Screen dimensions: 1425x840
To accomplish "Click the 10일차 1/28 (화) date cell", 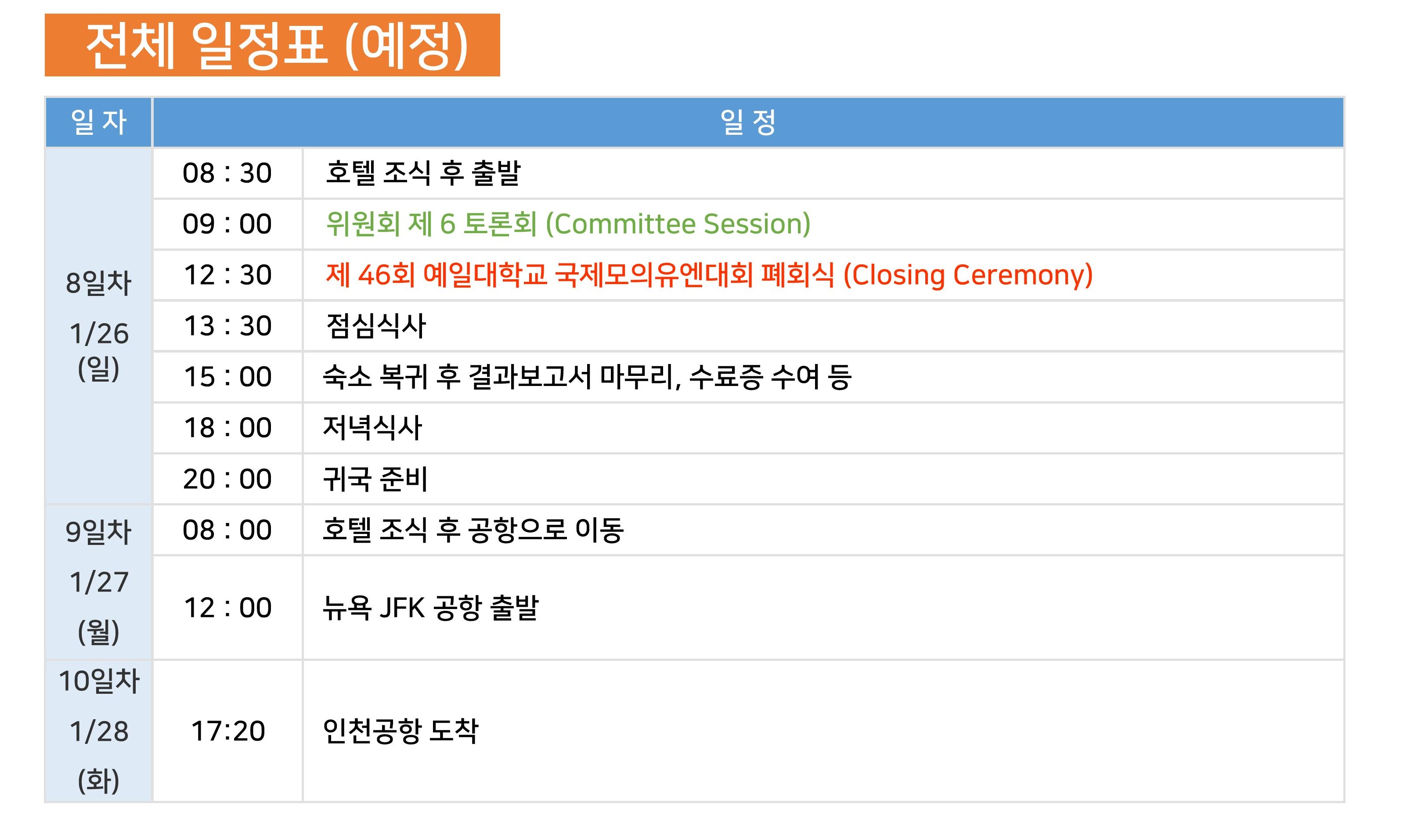I will (98, 731).
